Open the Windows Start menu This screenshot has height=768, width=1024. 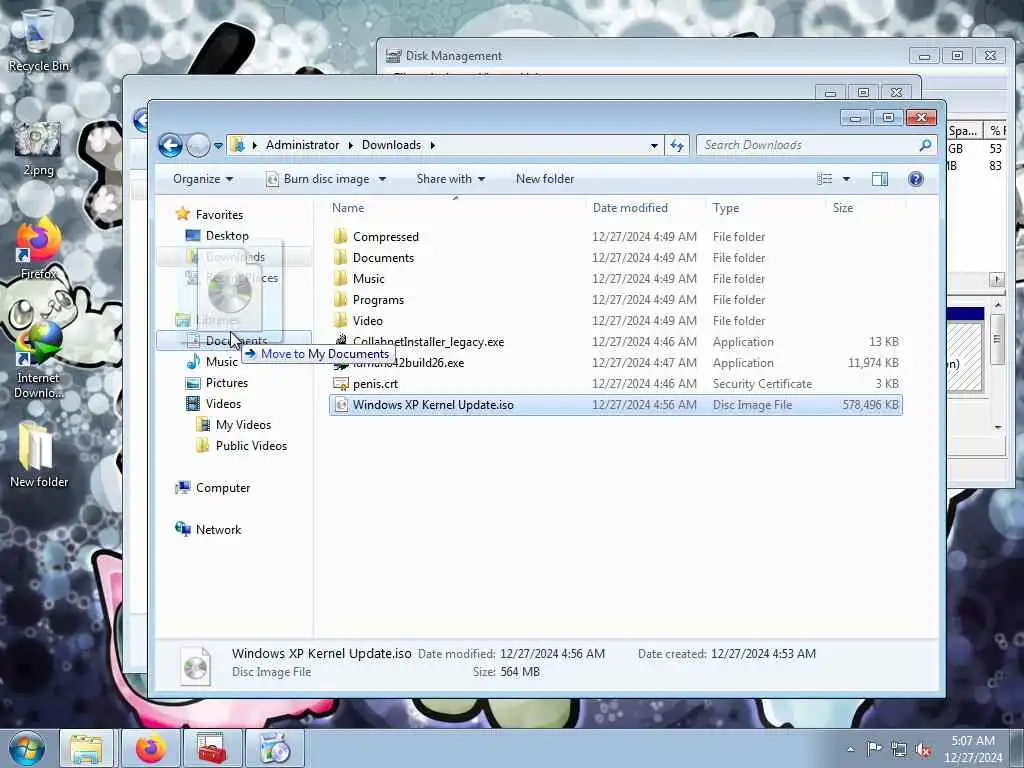click(26, 748)
